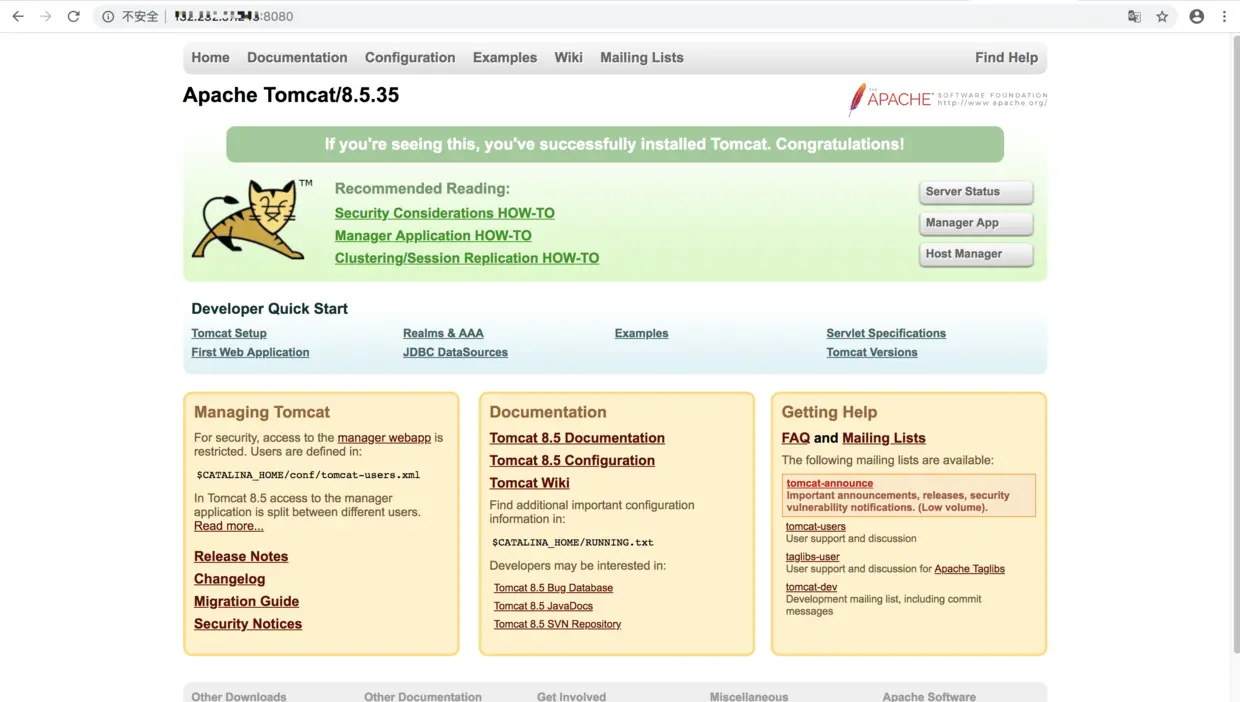Viewport: 1240px width, 702px height.
Task: Open Documentation in the top navigation
Action: click(297, 58)
